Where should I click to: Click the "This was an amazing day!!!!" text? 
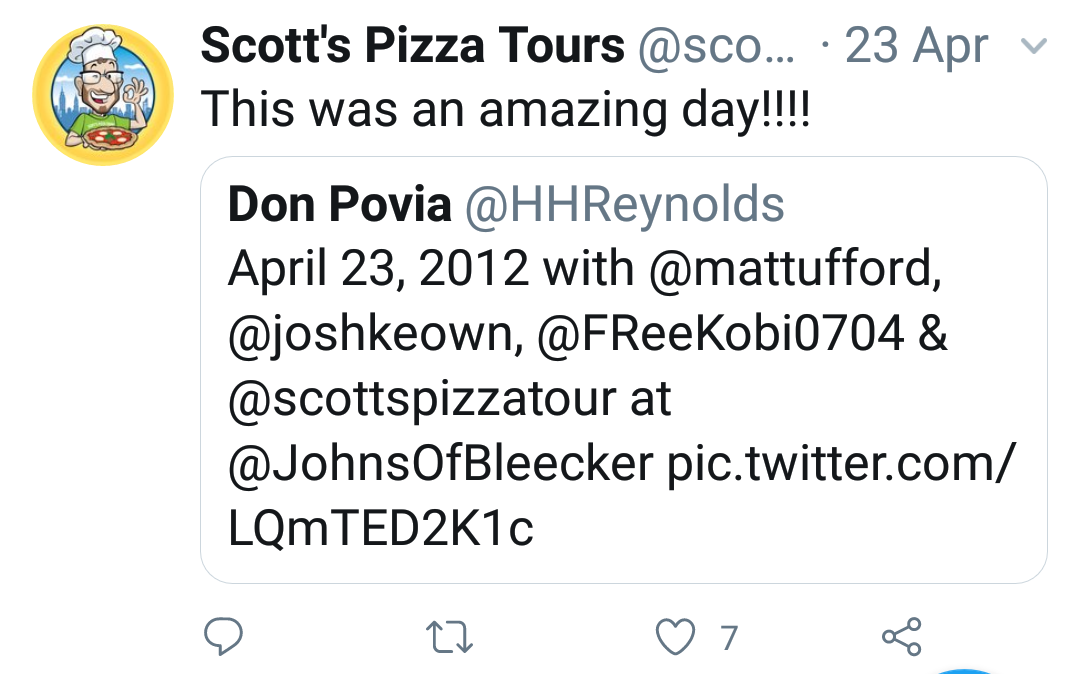pos(505,108)
